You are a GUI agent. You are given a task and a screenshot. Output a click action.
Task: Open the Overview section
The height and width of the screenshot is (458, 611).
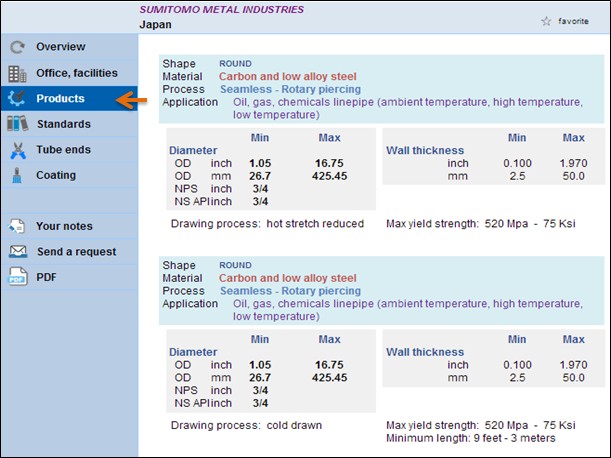coord(61,47)
